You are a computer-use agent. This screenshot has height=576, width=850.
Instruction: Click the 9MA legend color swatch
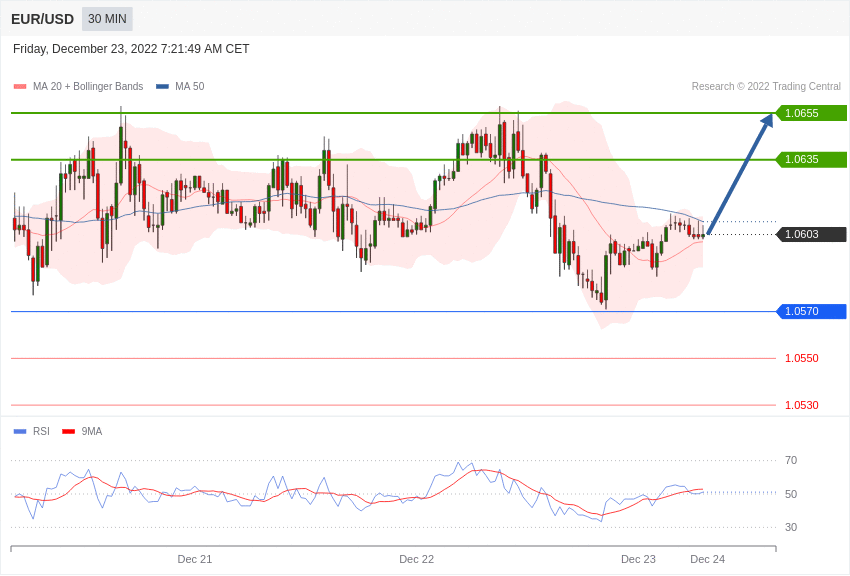point(69,432)
